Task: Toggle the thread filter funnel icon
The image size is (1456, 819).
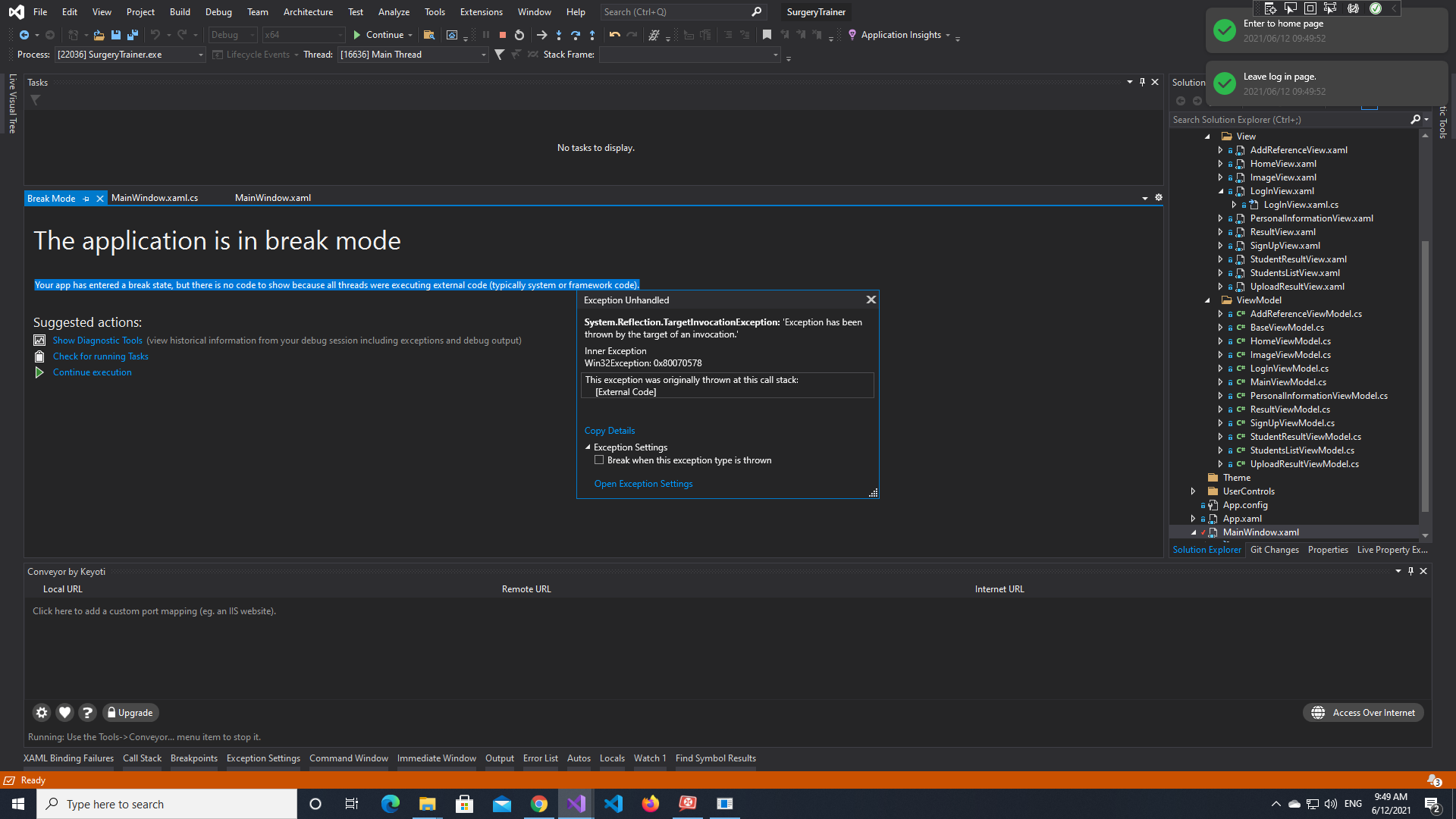Action: click(x=499, y=54)
